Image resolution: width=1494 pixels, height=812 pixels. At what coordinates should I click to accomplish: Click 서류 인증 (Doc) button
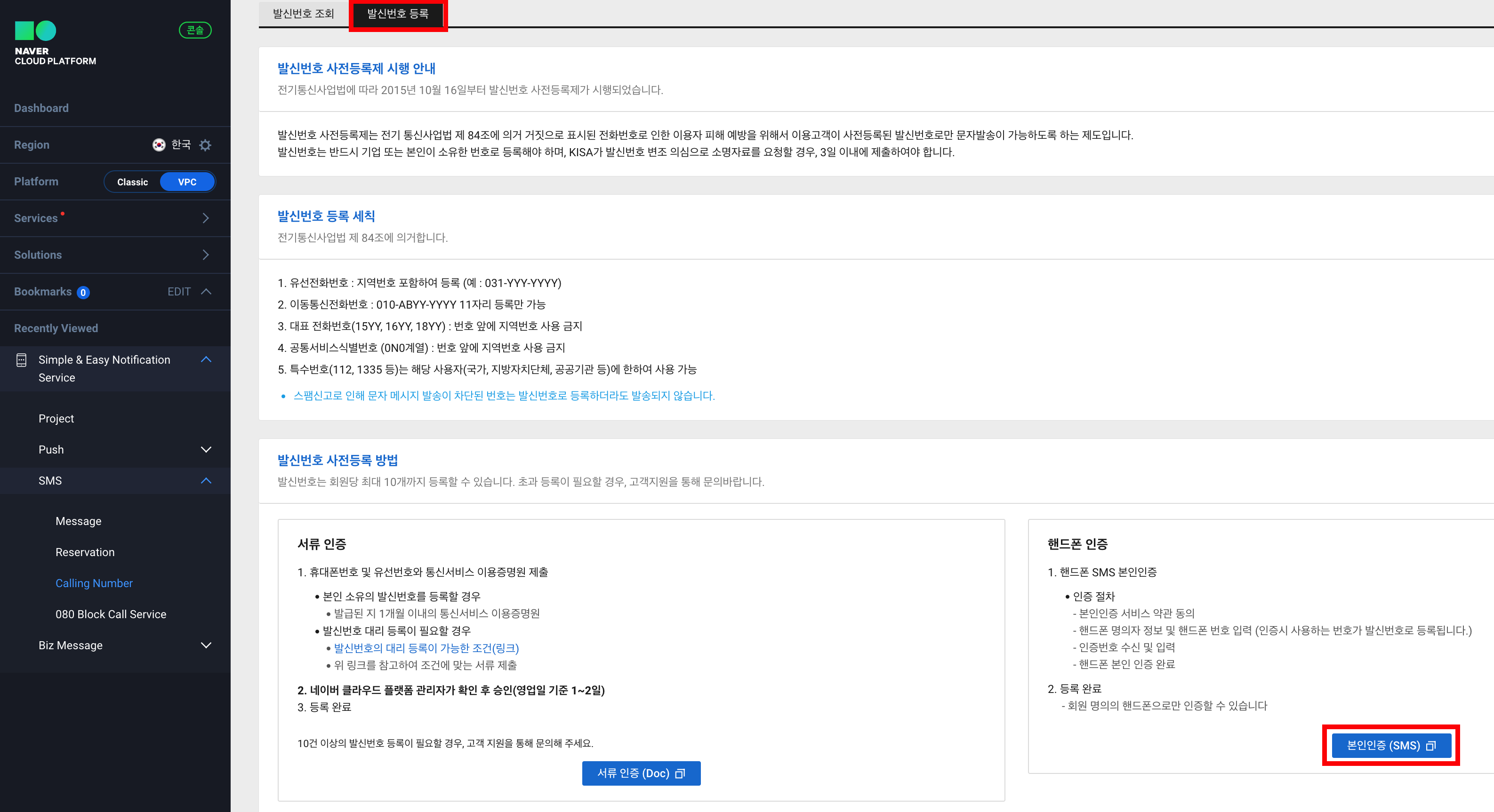[641, 773]
